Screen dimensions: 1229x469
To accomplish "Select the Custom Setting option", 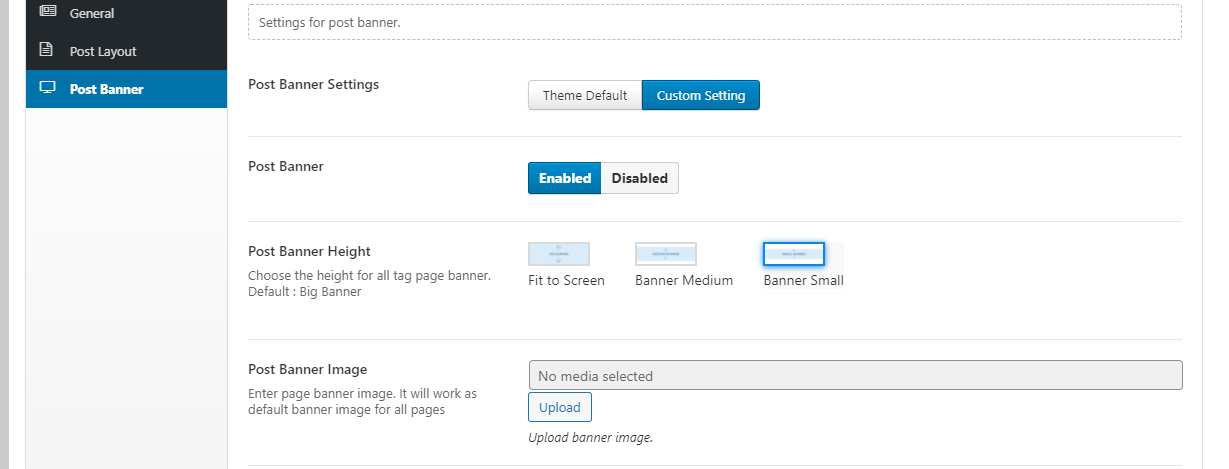I will point(700,96).
